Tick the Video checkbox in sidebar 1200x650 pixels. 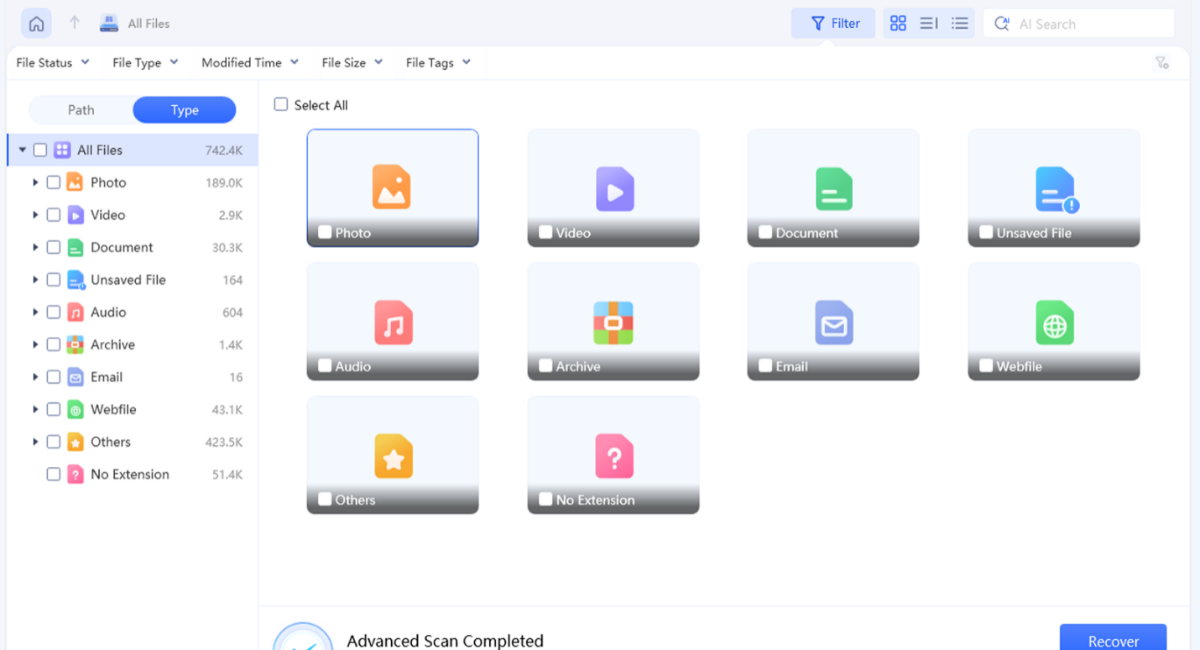pyautogui.click(x=54, y=215)
